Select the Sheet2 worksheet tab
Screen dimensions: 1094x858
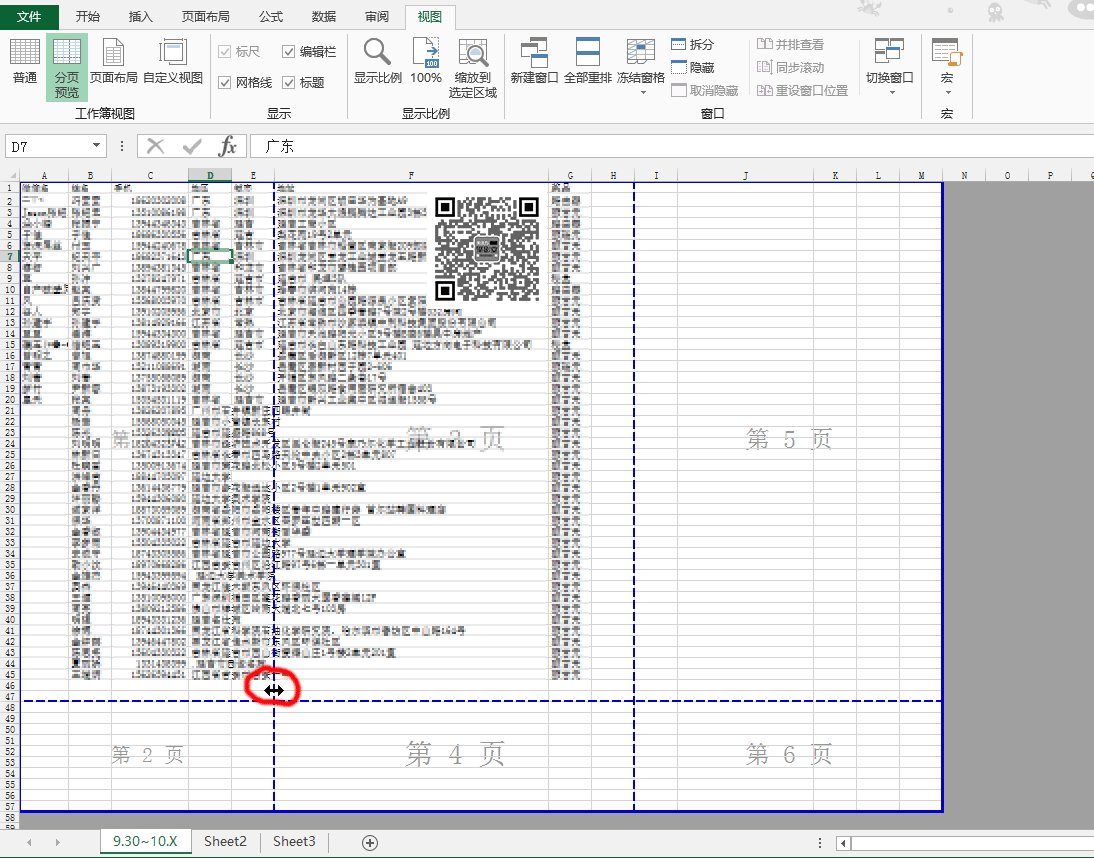tap(224, 841)
